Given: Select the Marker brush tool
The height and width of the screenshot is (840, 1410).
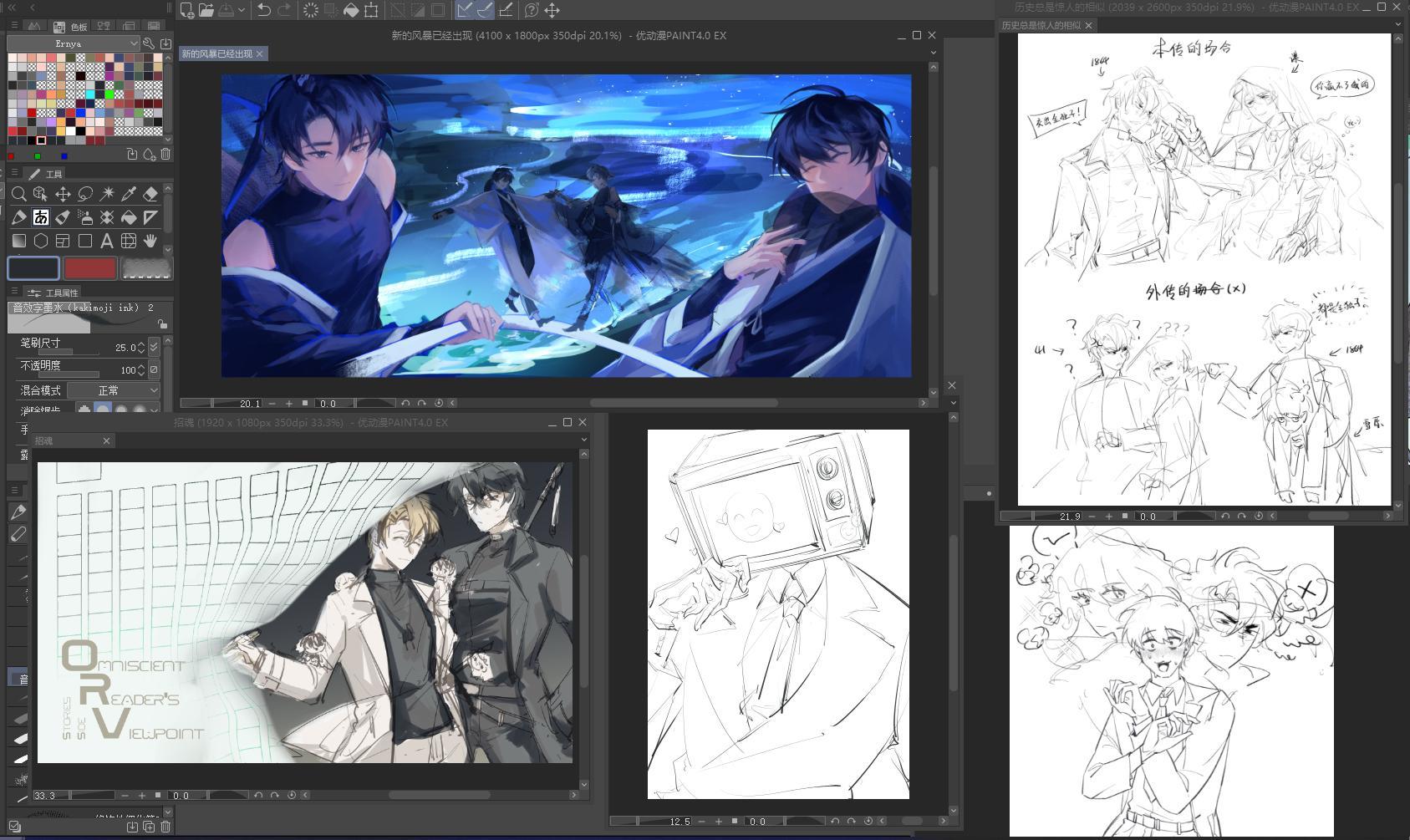Looking at the screenshot, I should tap(63, 217).
